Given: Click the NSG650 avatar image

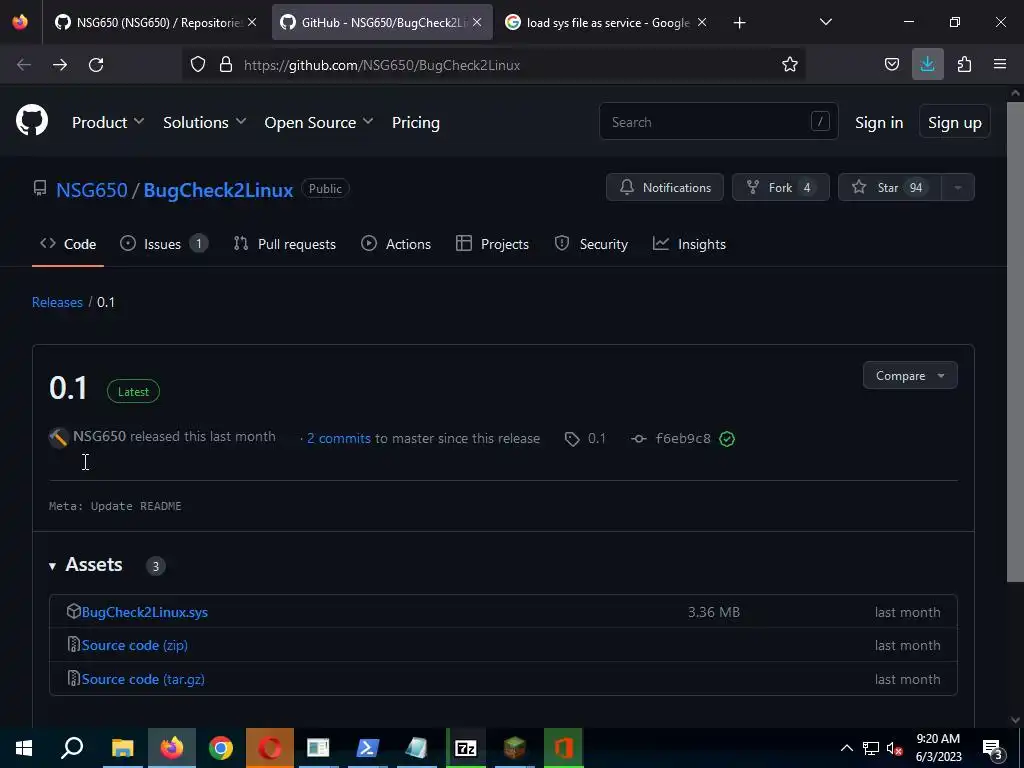Looking at the screenshot, I should pos(59,438).
